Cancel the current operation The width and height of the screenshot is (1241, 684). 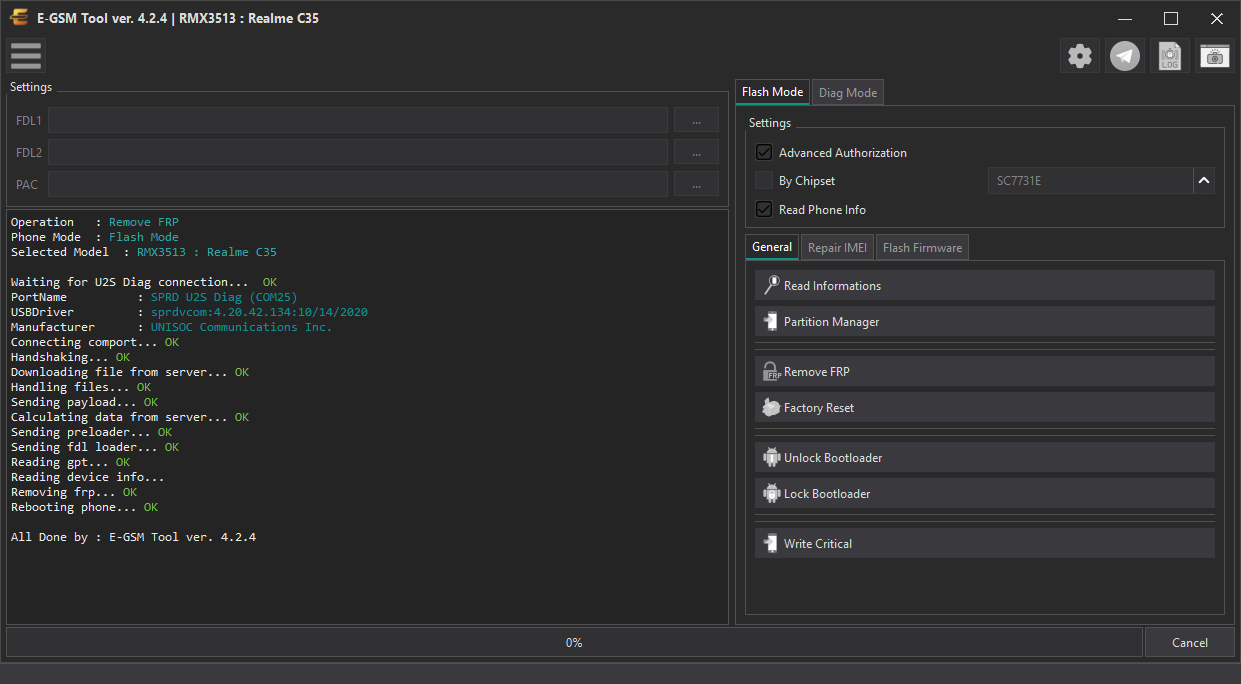(1189, 642)
